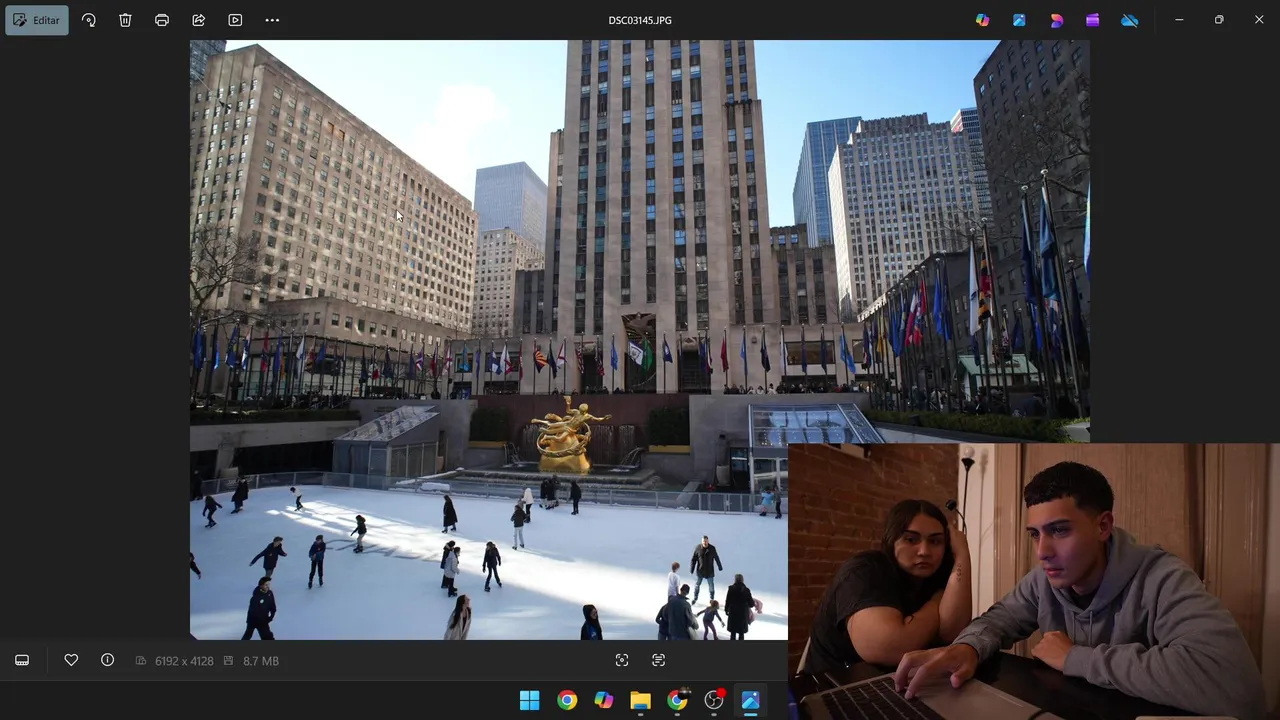Image resolution: width=1280 pixels, height=720 pixels.
Task: Open Clipchamp purple icon in title bar
Action: point(1093,20)
